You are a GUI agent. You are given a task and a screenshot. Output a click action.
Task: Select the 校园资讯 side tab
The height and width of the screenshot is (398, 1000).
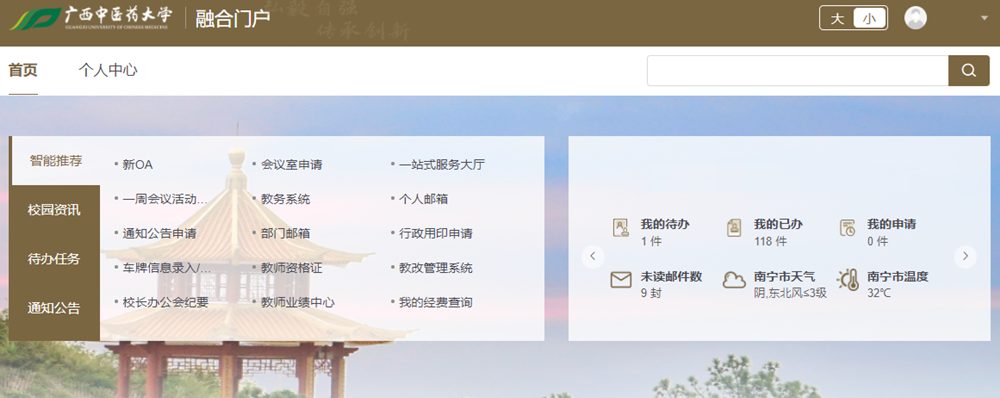click(54, 210)
